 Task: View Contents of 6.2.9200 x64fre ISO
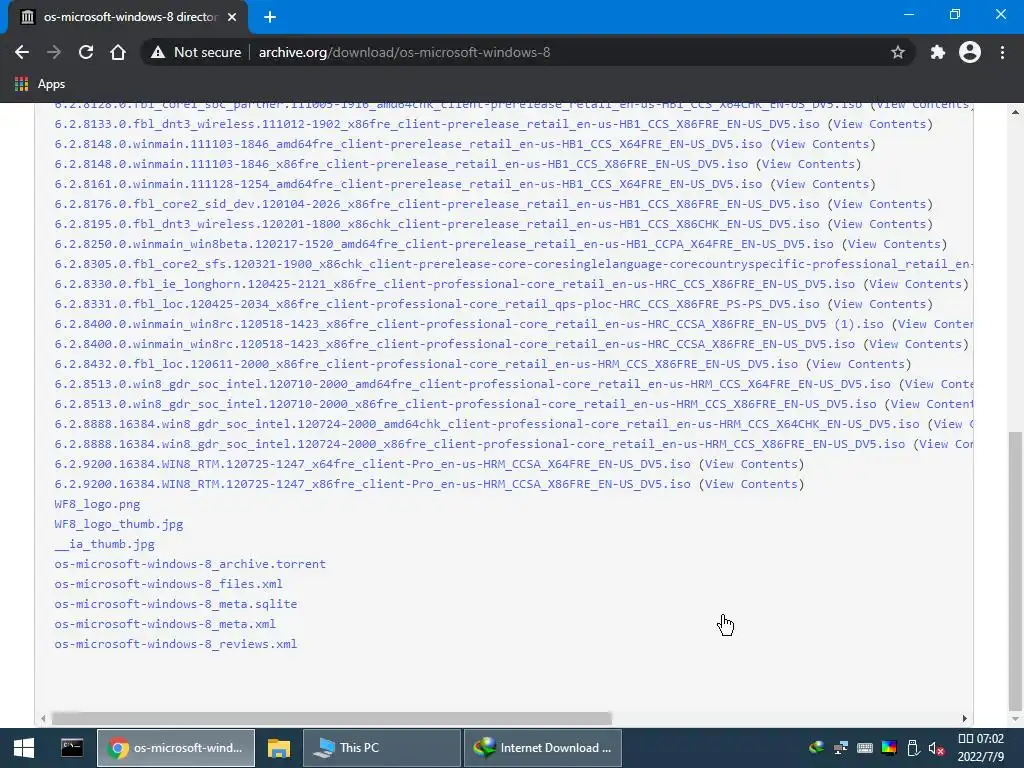pos(752,464)
